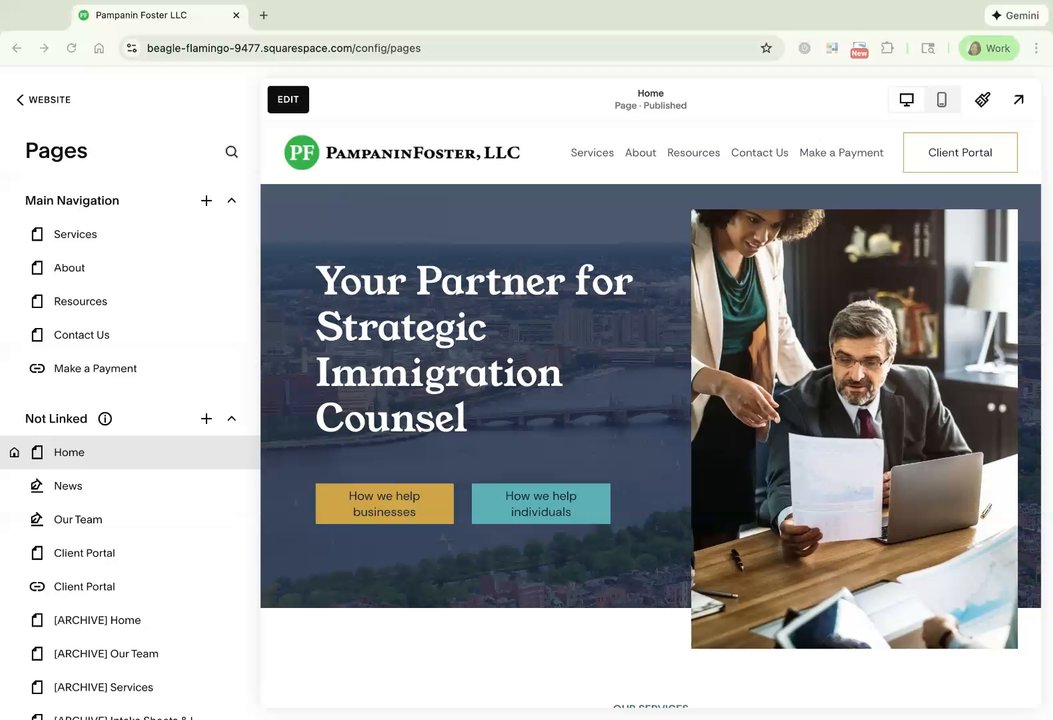Open the Not Linked info icon
This screenshot has width=1053, height=720.
[x=105, y=419]
